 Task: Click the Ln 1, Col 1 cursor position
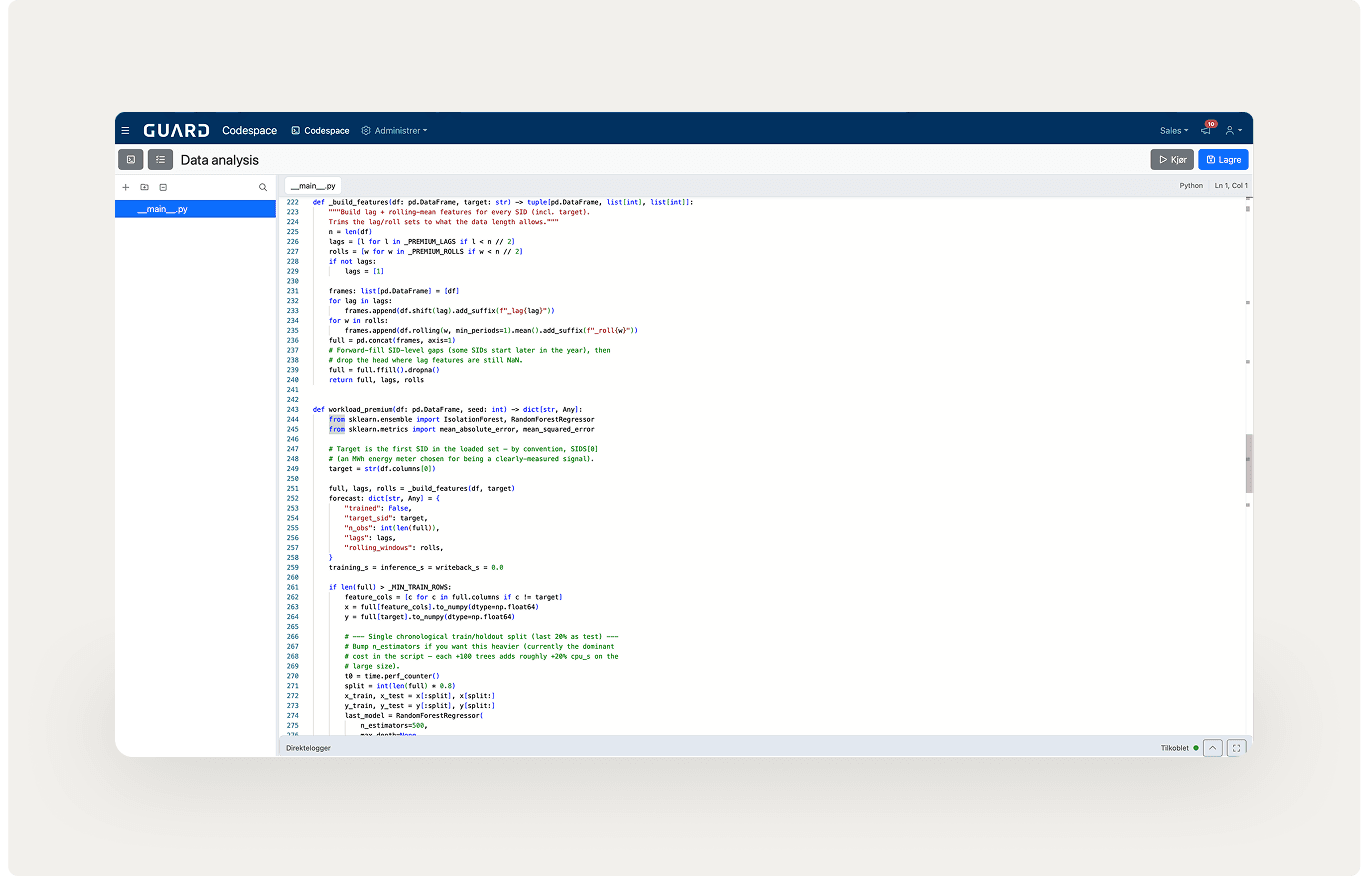point(1230,185)
